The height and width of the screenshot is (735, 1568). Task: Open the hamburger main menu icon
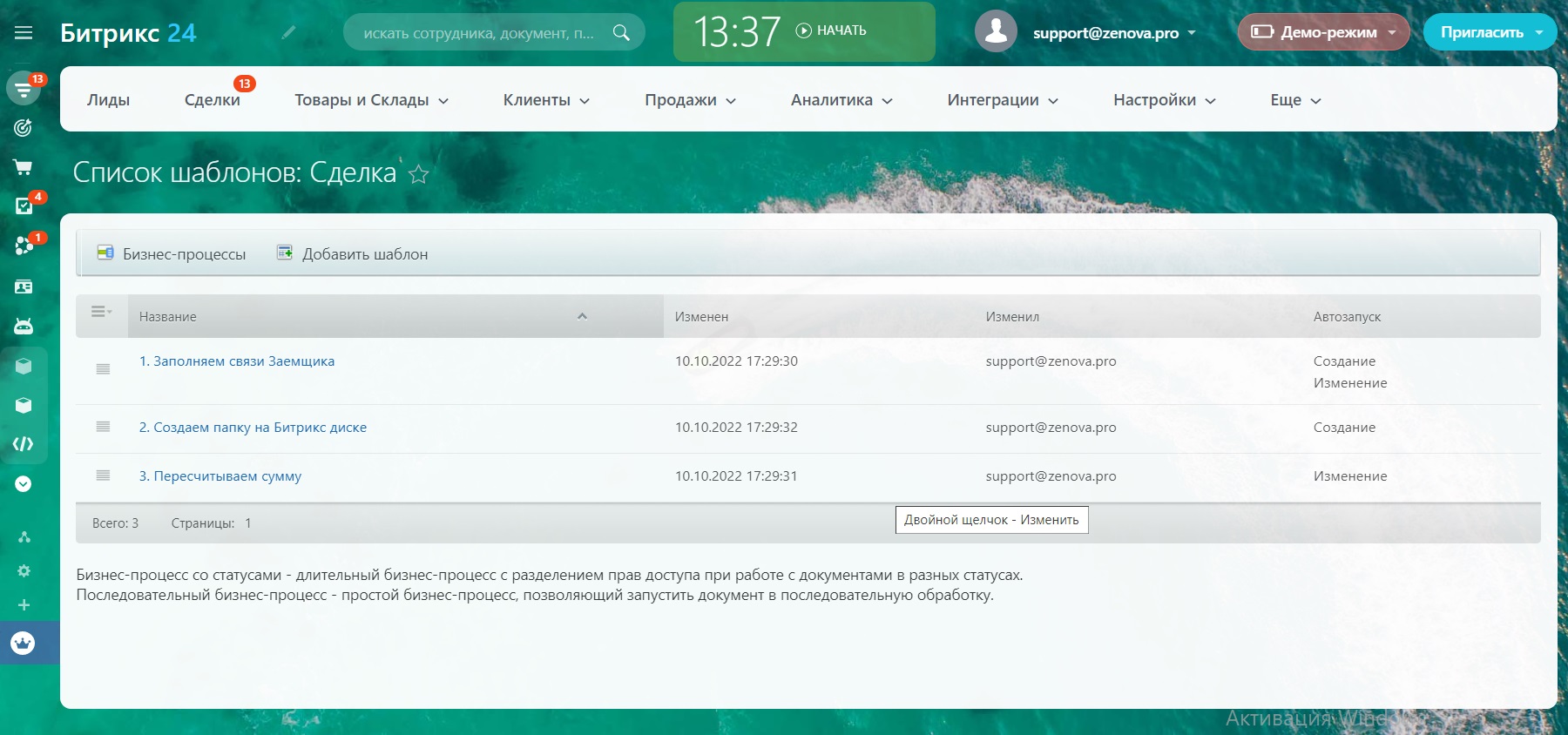pos(24,33)
